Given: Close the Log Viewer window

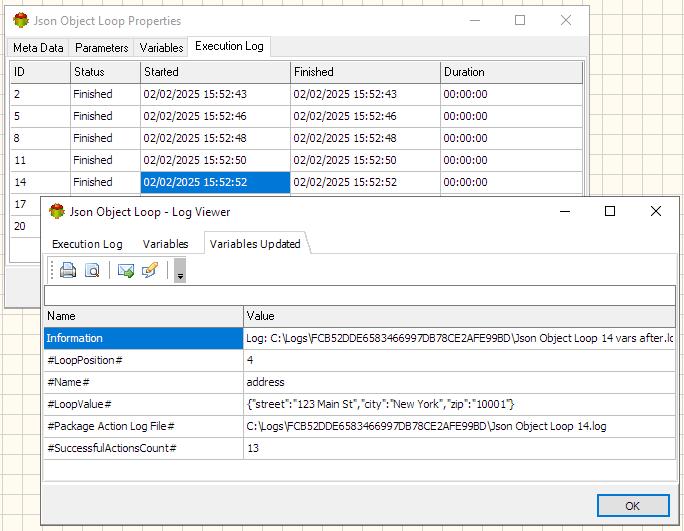Looking at the screenshot, I should click(656, 212).
